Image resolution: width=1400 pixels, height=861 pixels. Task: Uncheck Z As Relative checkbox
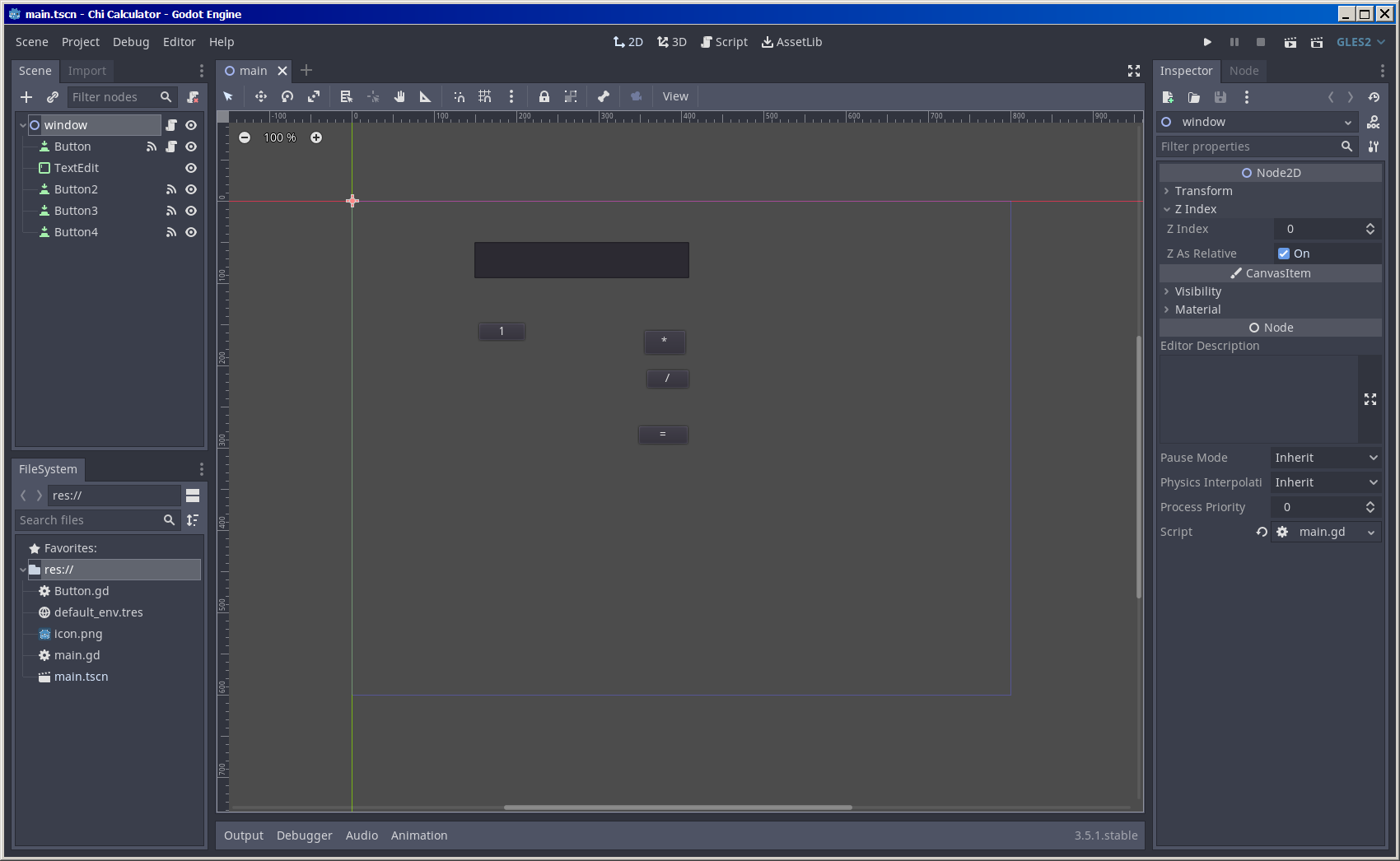coord(1284,254)
